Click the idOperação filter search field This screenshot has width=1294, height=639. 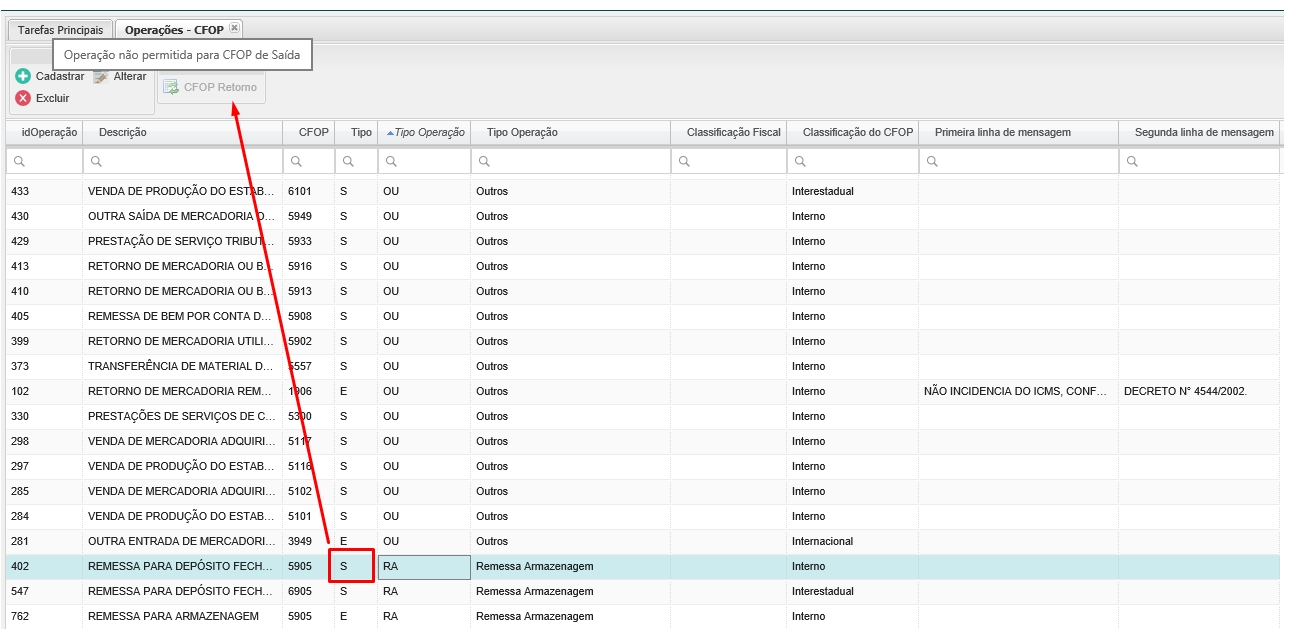44,161
